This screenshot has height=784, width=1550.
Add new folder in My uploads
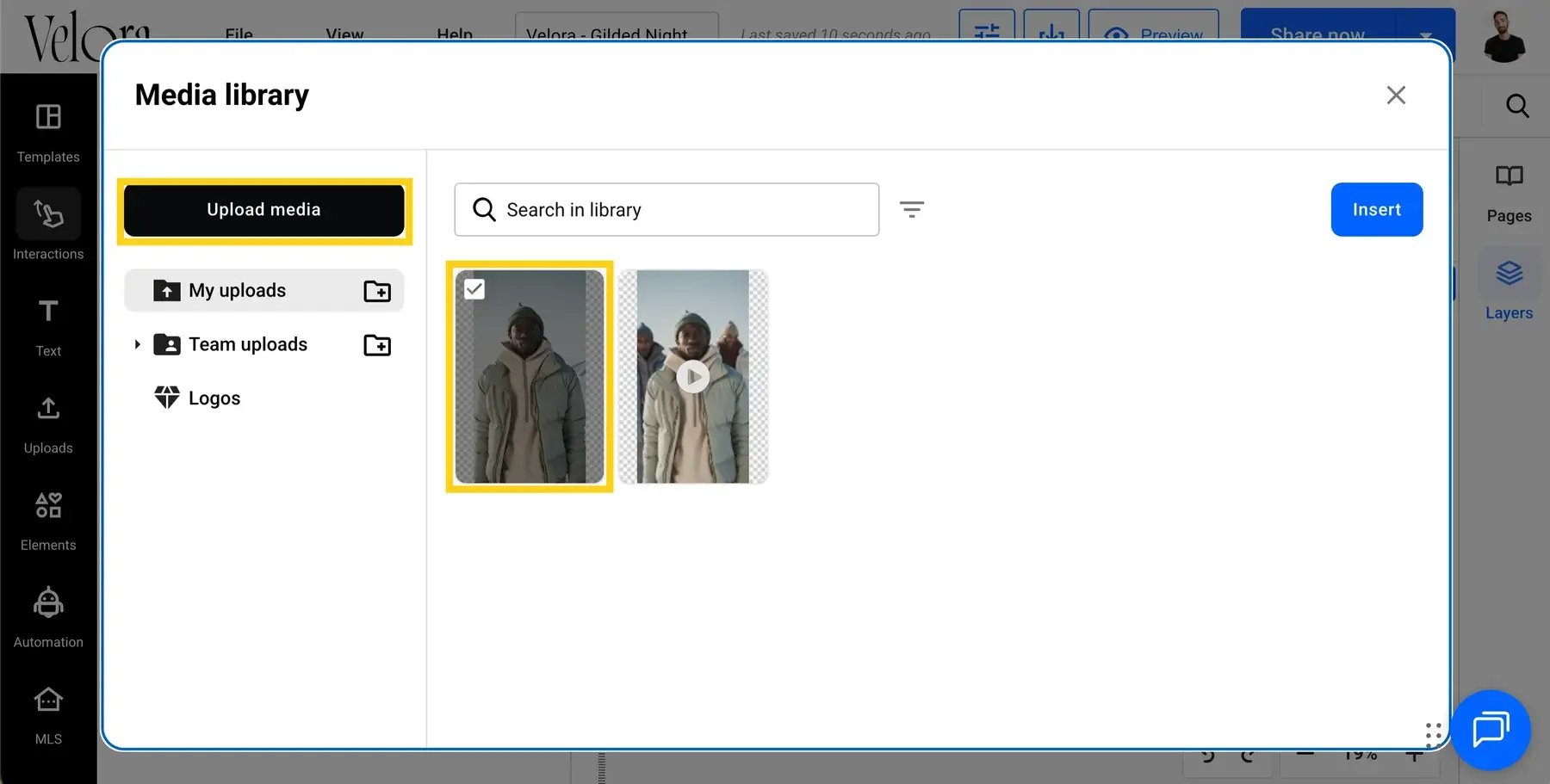pos(377,291)
